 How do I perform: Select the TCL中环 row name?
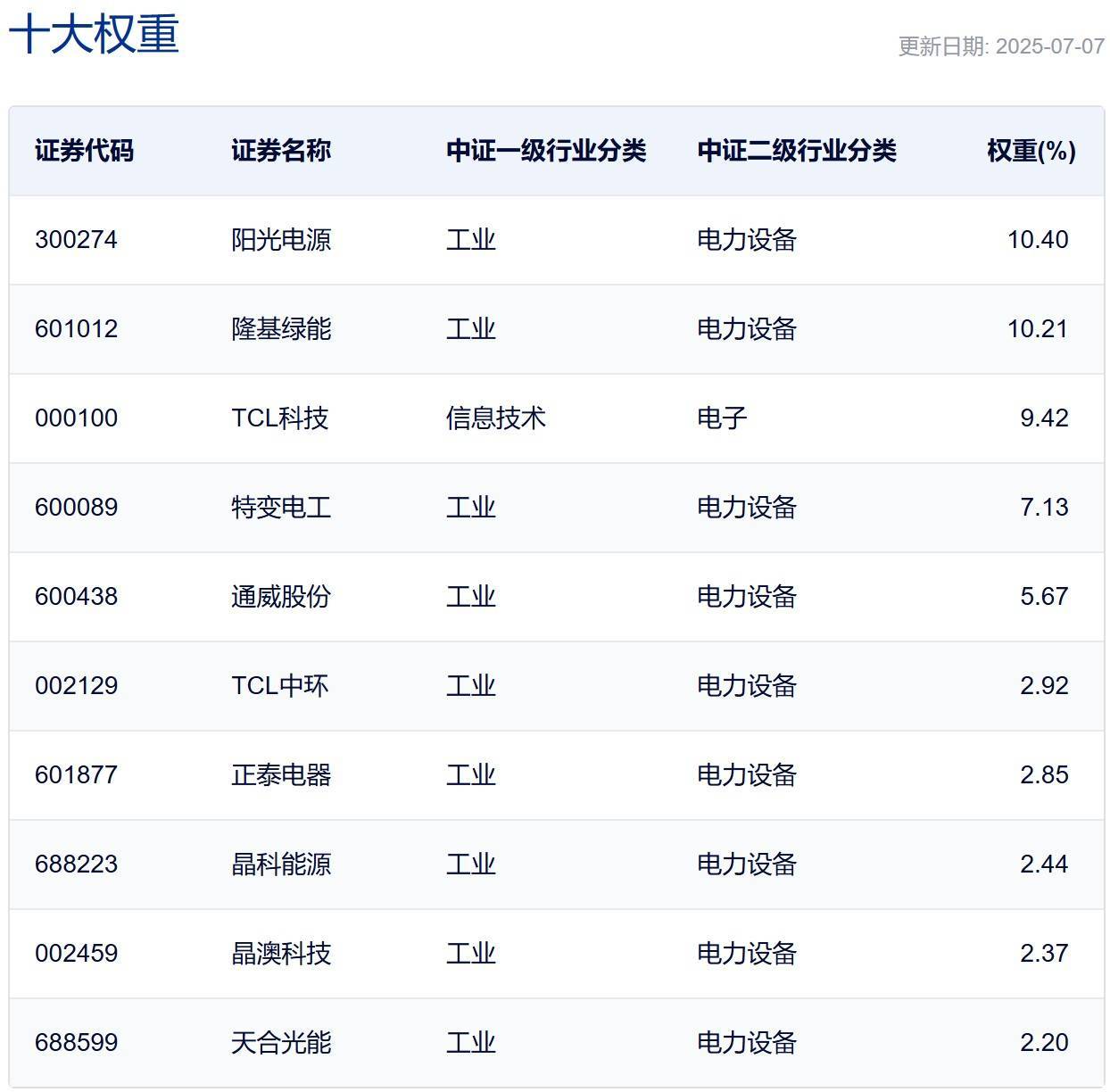pyautogui.click(x=279, y=686)
